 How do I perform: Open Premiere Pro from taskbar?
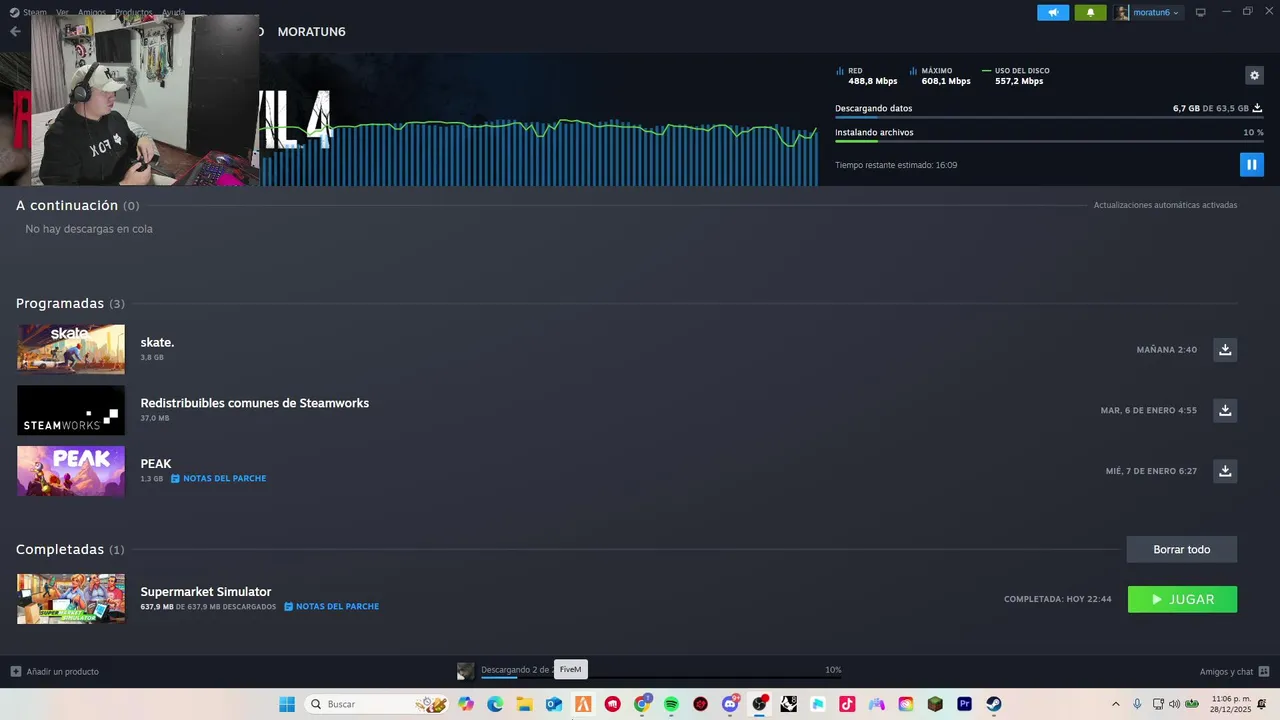pos(964,704)
